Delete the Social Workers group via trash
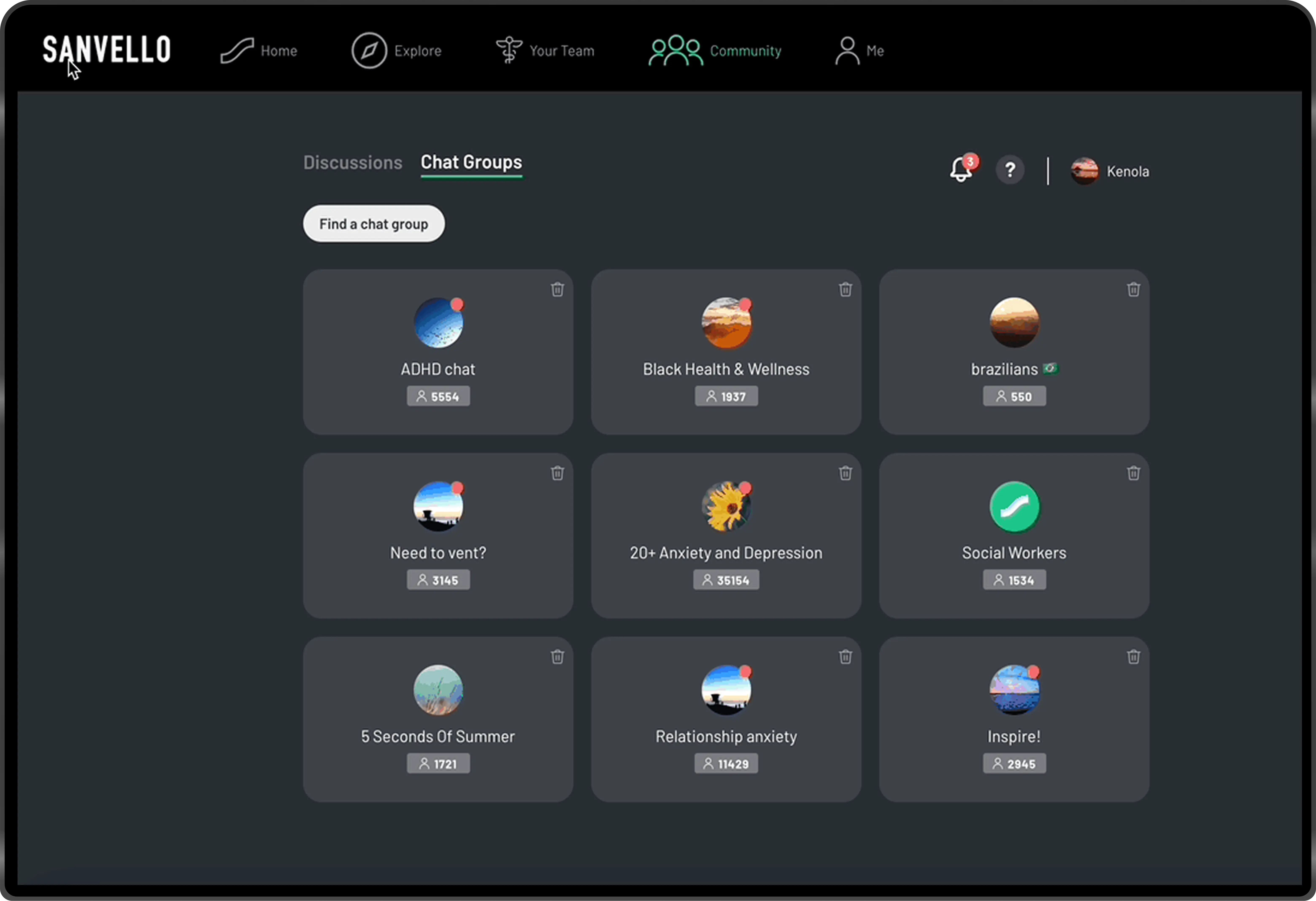The image size is (1316, 901). pyautogui.click(x=1133, y=473)
